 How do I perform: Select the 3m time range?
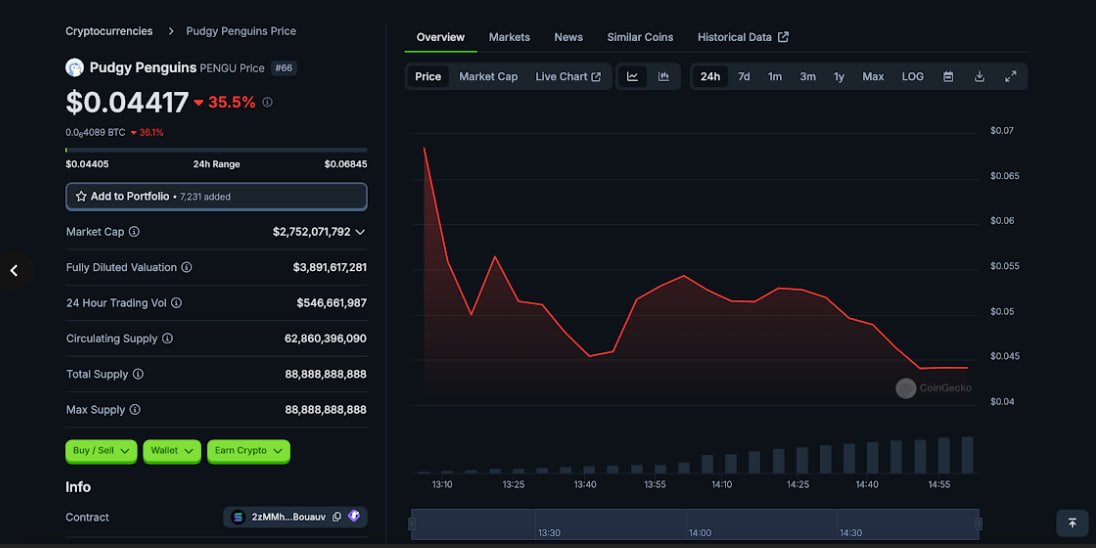[x=807, y=76]
